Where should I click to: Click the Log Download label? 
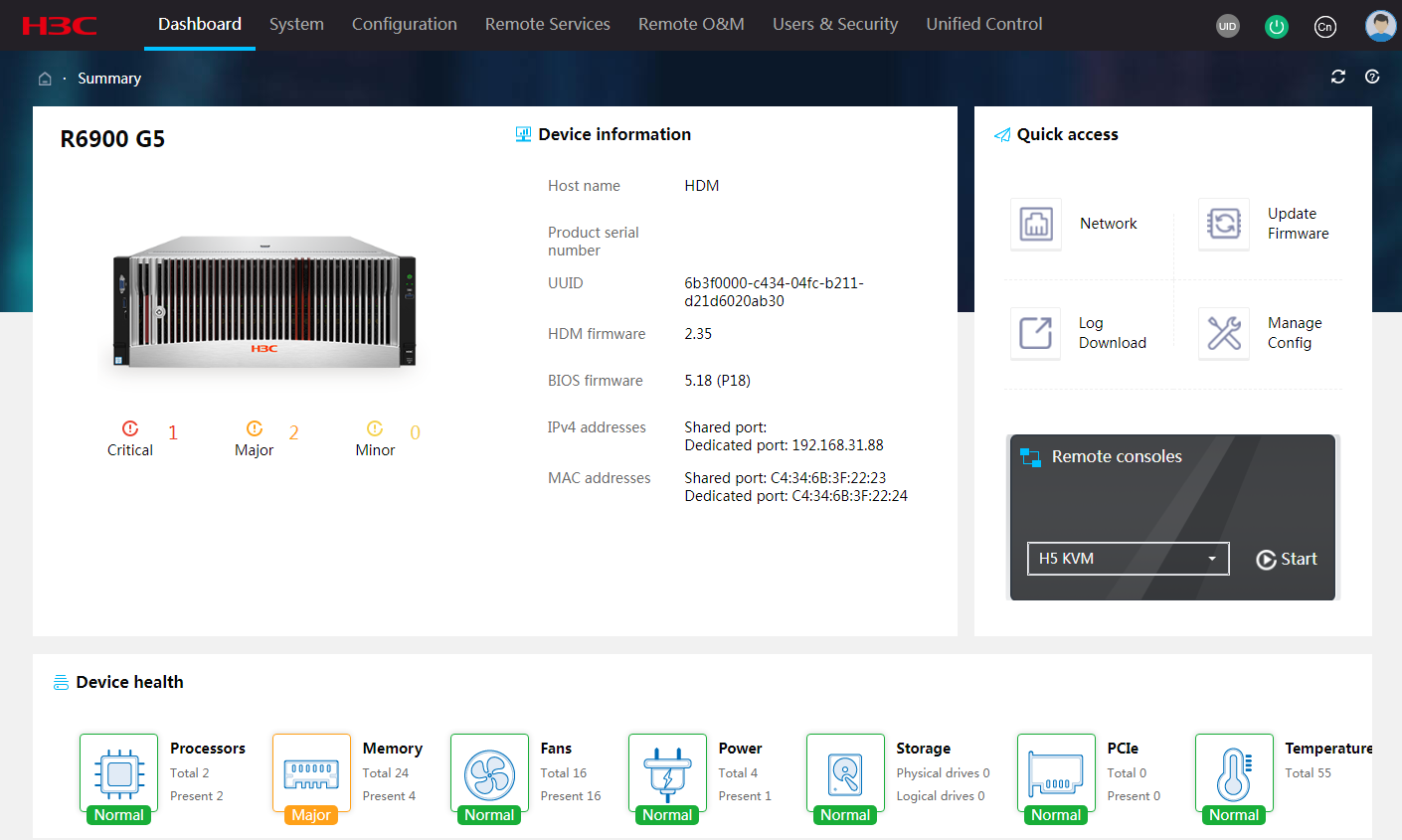click(x=1113, y=333)
